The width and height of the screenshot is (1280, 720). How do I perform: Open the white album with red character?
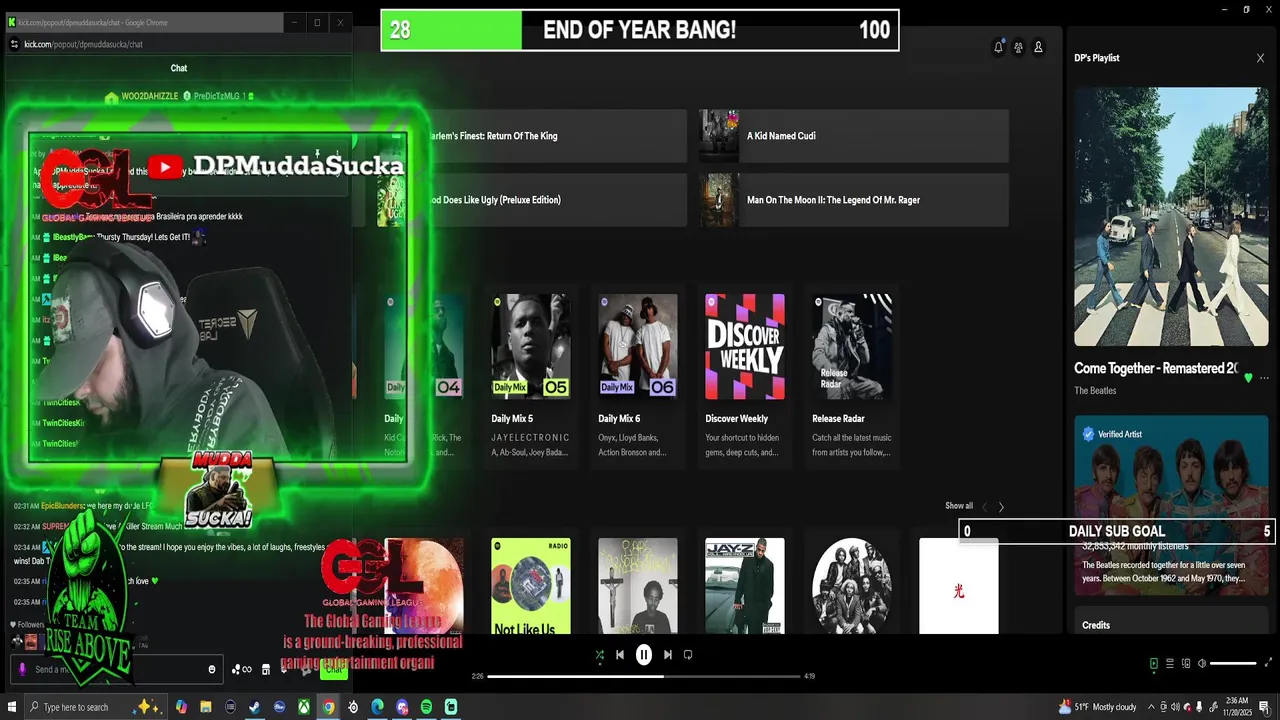(959, 586)
